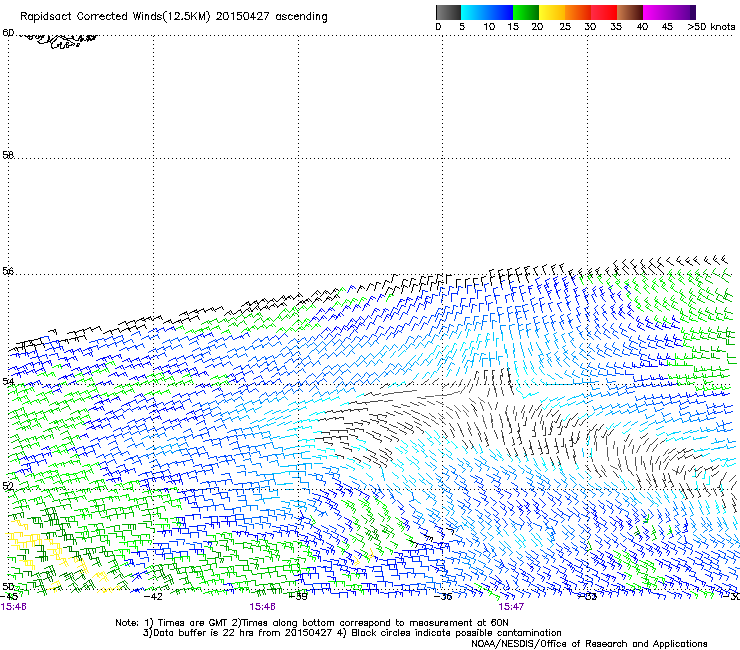Select the '25' label under the color bar
740x650 pixels.
(x=565, y=26)
